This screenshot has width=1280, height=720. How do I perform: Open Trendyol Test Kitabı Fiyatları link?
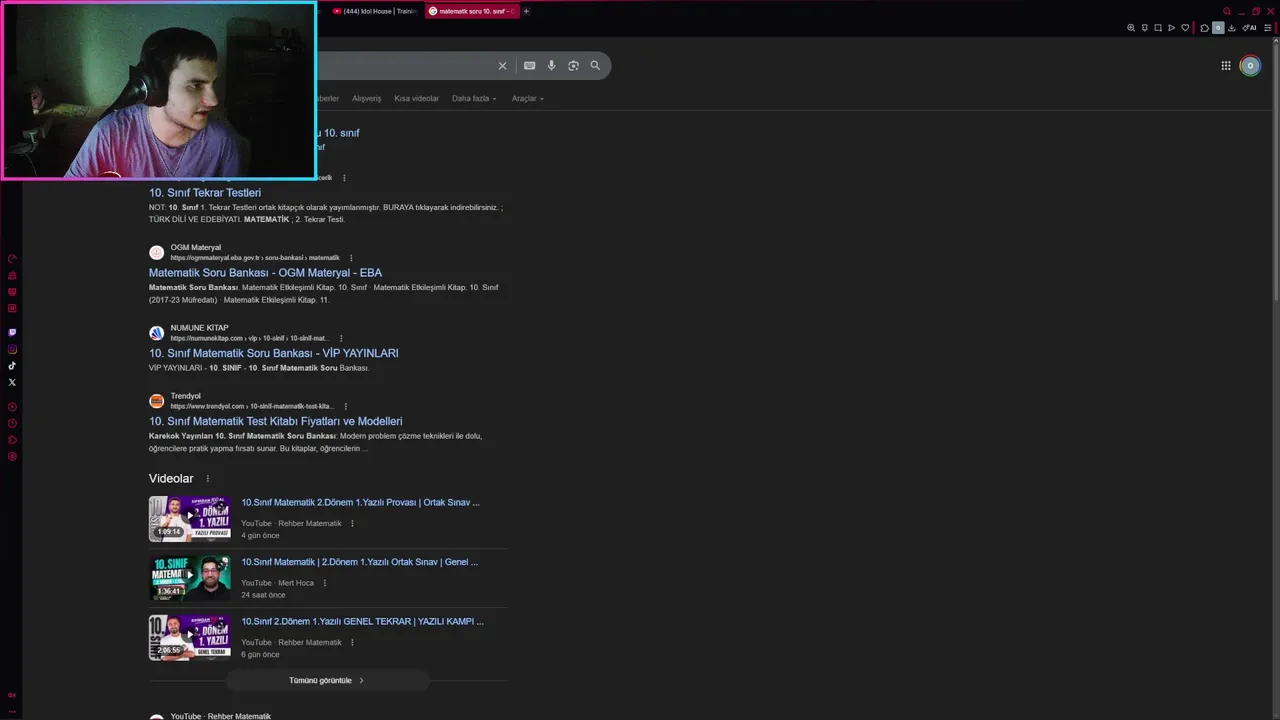tap(276, 421)
